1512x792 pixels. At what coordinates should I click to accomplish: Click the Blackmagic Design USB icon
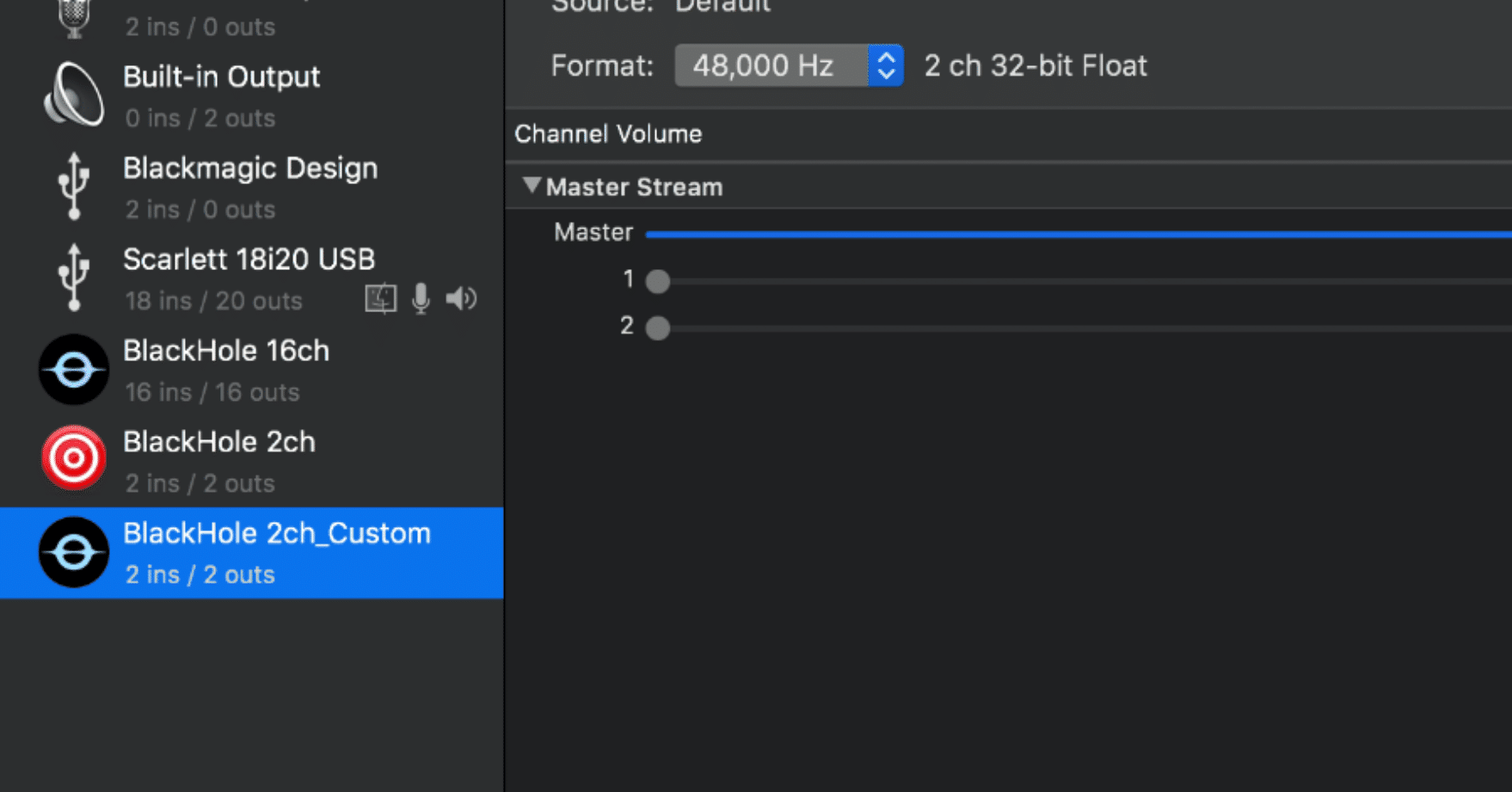[74, 186]
